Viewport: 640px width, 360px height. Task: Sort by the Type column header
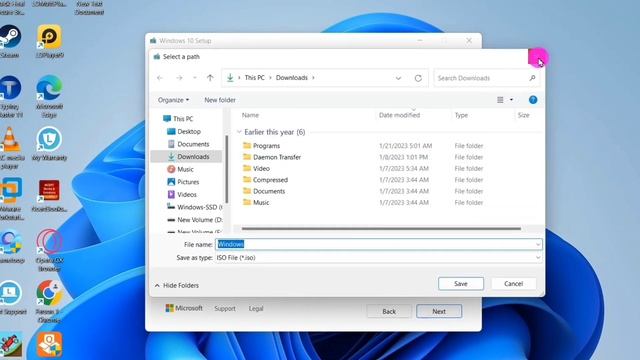(x=461, y=115)
